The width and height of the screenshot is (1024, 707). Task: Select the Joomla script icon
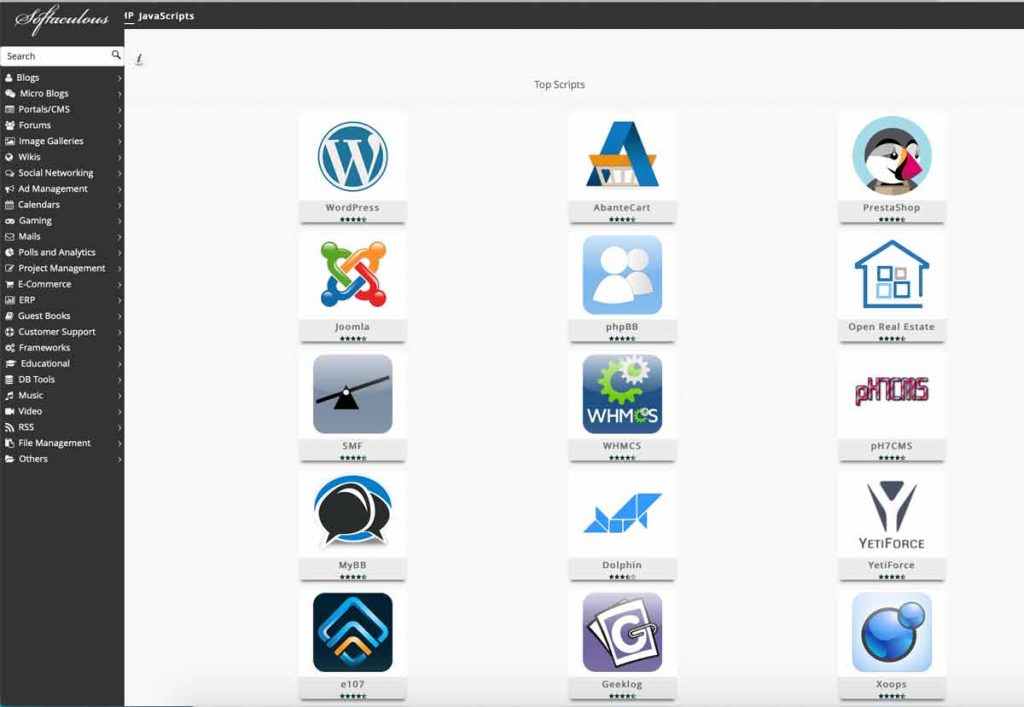(352, 274)
